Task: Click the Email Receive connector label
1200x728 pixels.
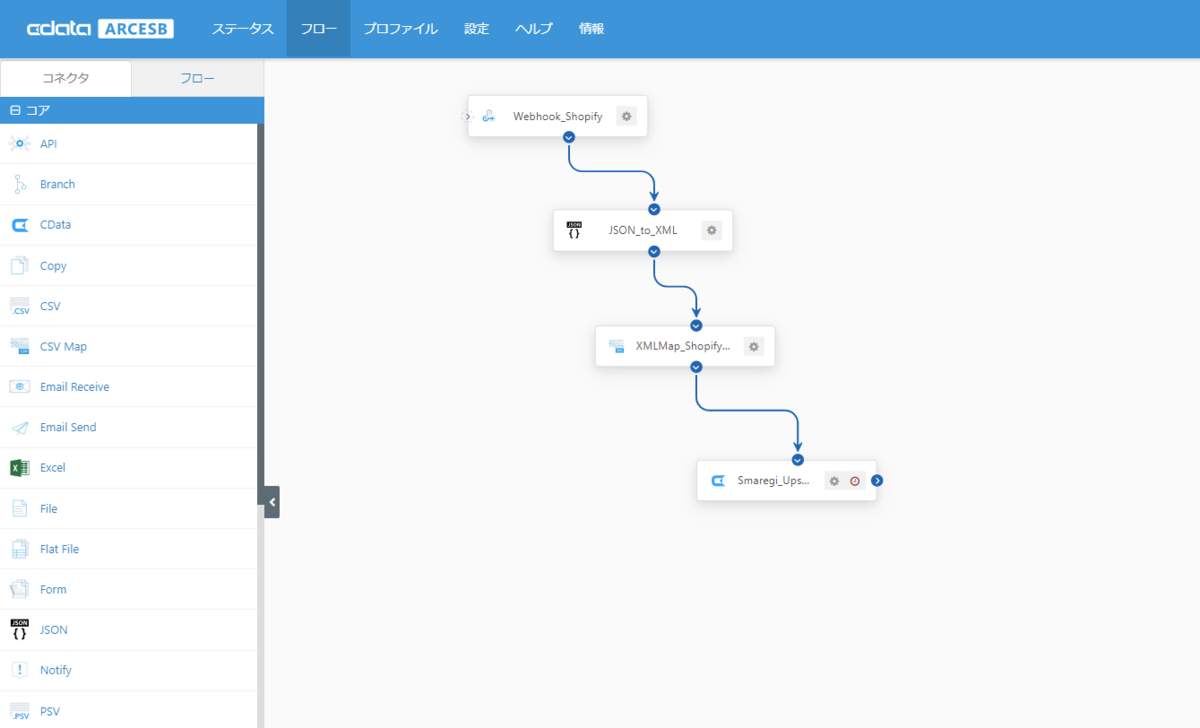Action: click(x=75, y=387)
